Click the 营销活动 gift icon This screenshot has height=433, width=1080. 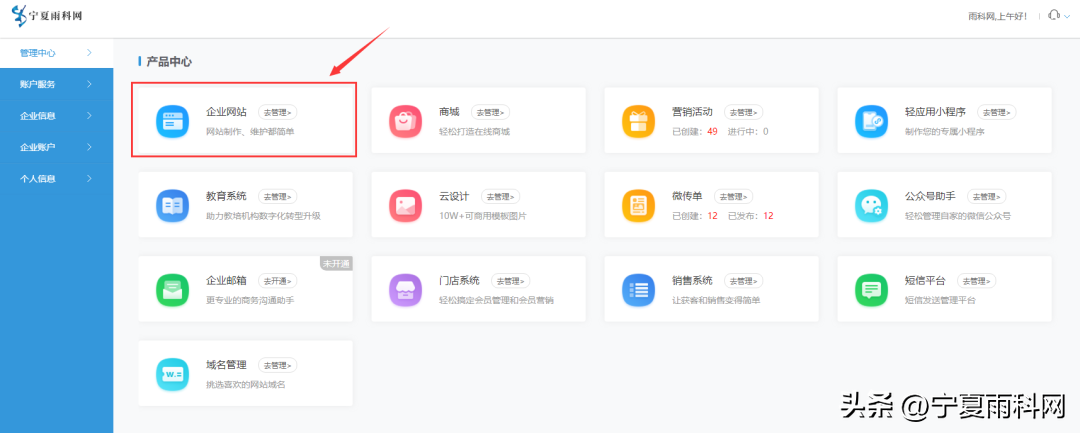(636, 121)
